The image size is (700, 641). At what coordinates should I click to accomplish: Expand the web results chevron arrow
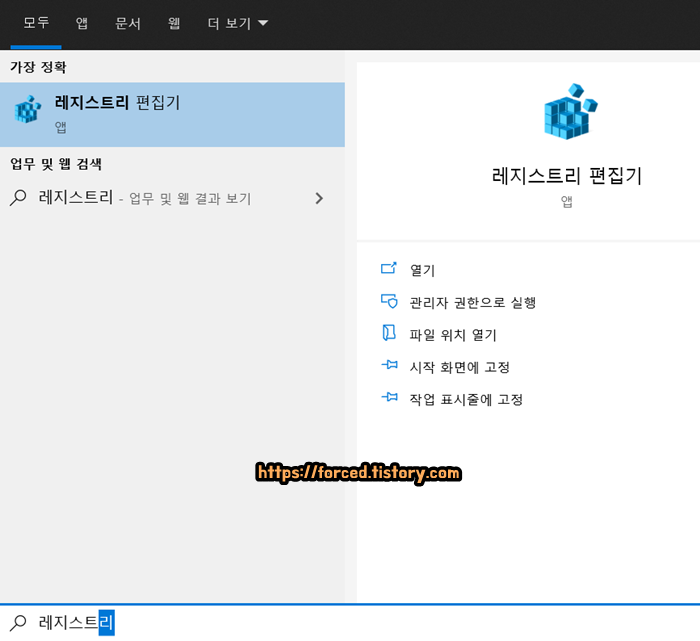pos(319,198)
